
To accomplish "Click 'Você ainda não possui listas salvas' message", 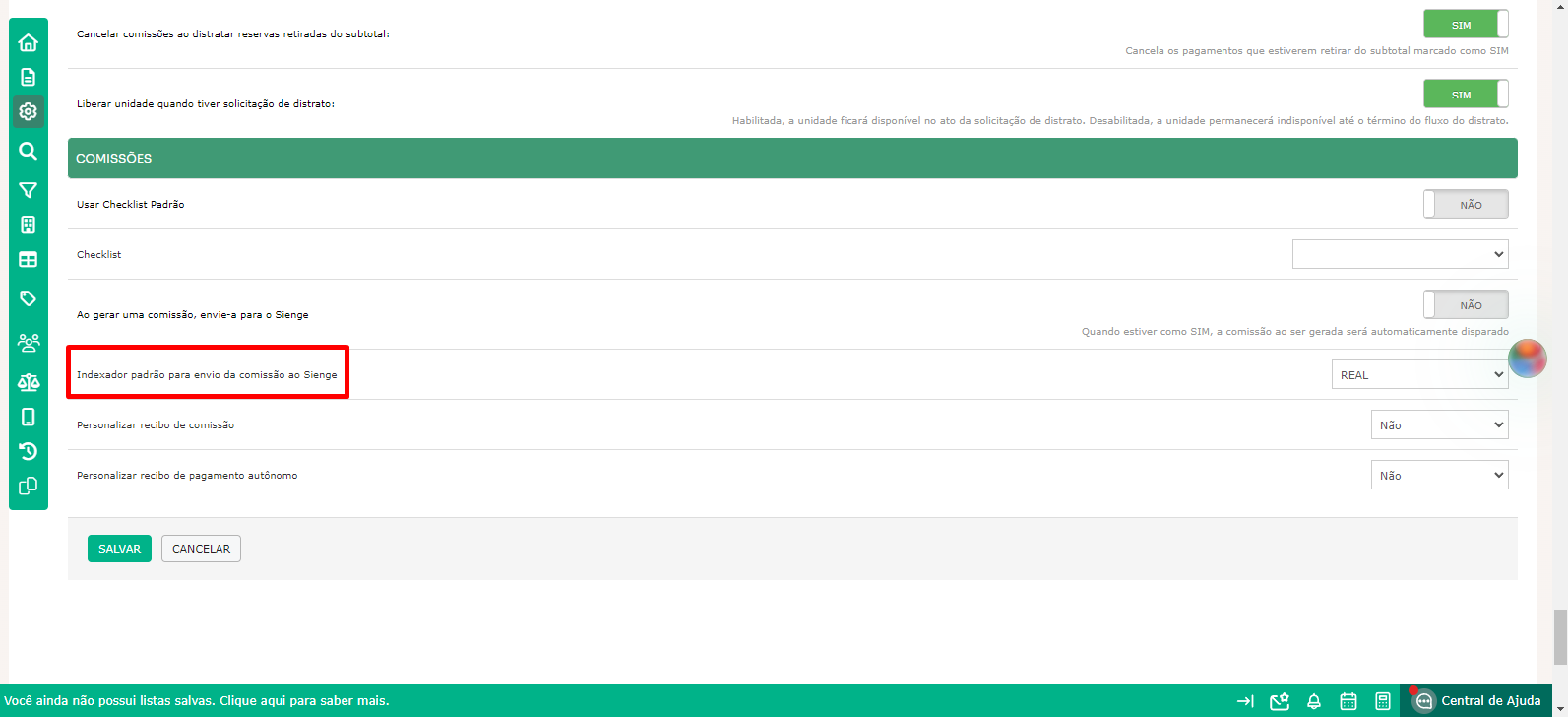I will (196, 701).
